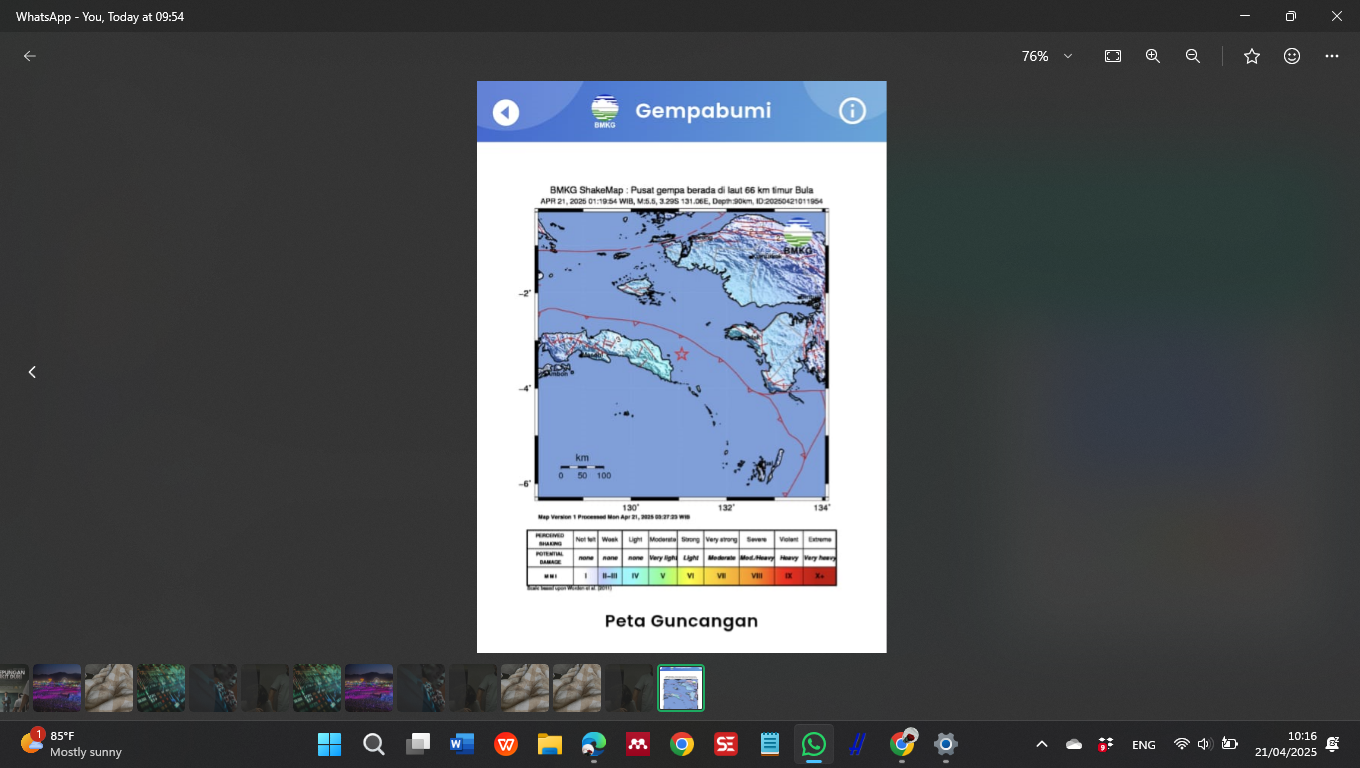Click the displayed Gempabumi shake map image

681,367
